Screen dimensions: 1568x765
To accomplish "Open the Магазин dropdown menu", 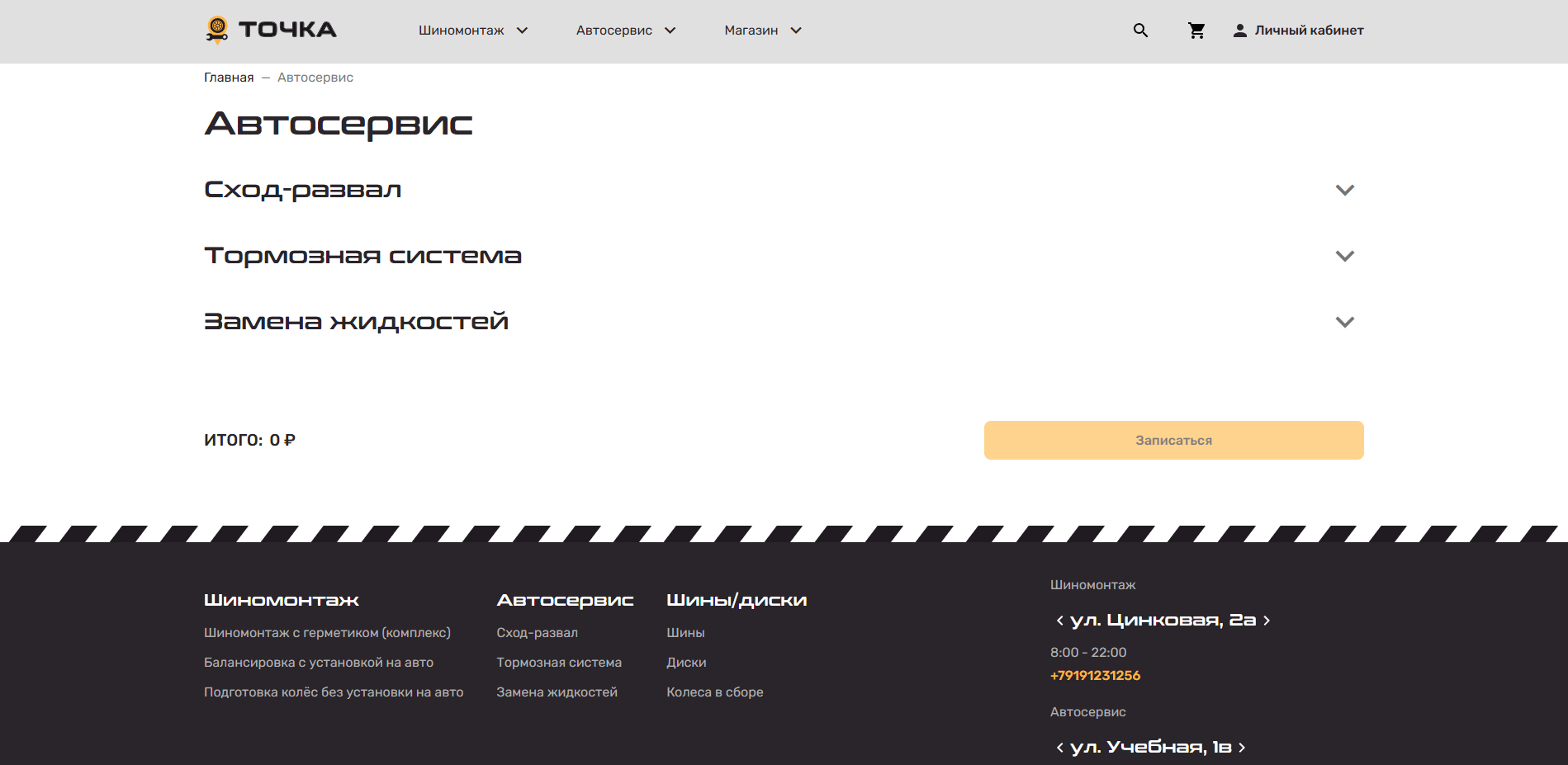I will click(x=762, y=31).
